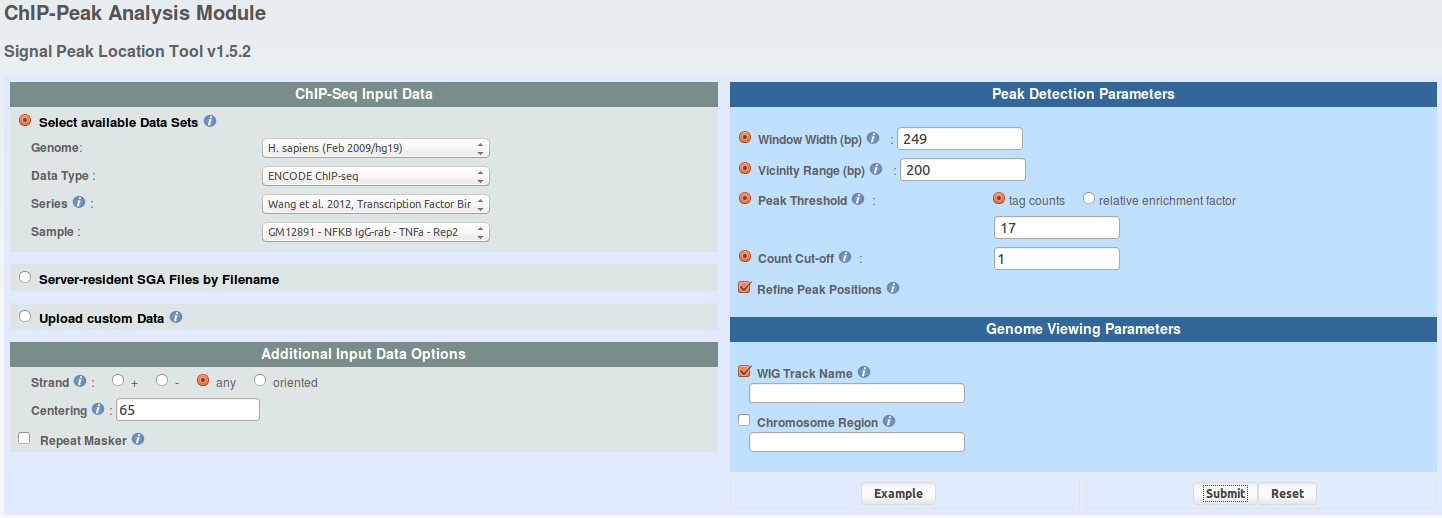Screen dimensions: 1442x518
Task: Click info icon next to Window Width
Action: point(873,139)
